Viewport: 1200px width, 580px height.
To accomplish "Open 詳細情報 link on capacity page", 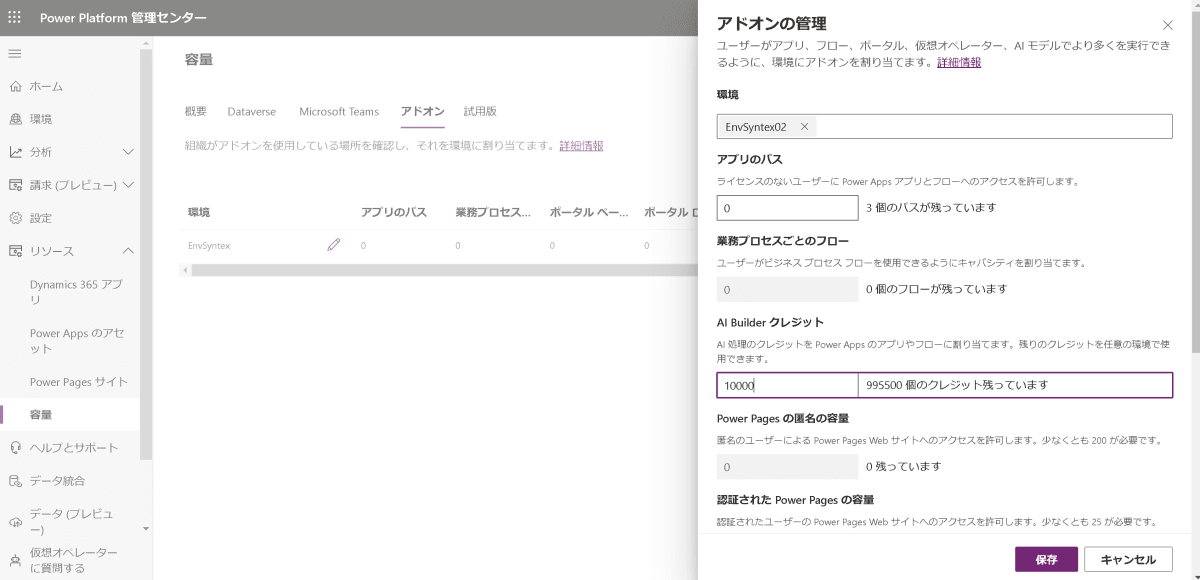I will pos(581,146).
